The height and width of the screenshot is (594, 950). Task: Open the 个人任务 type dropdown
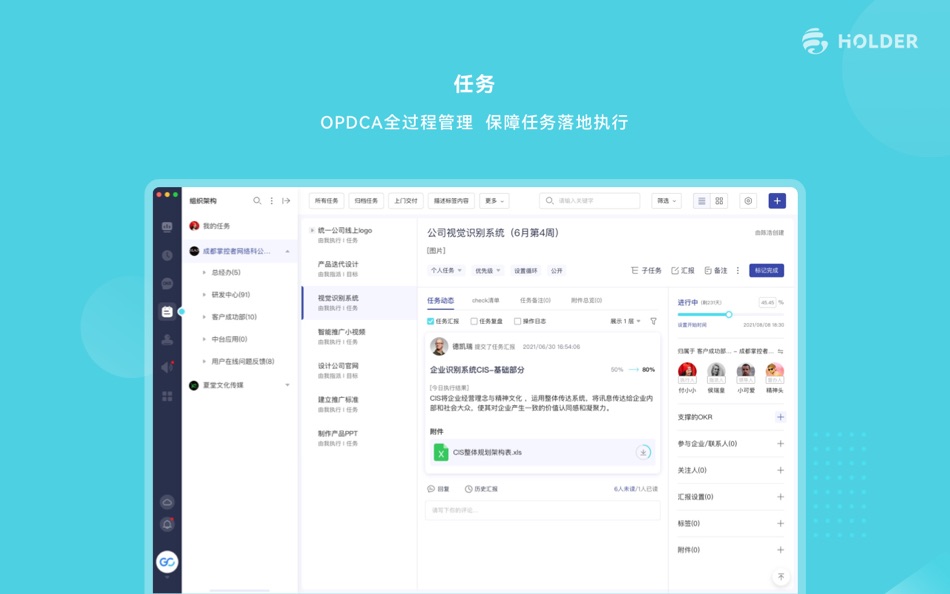(x=446, y=270)
